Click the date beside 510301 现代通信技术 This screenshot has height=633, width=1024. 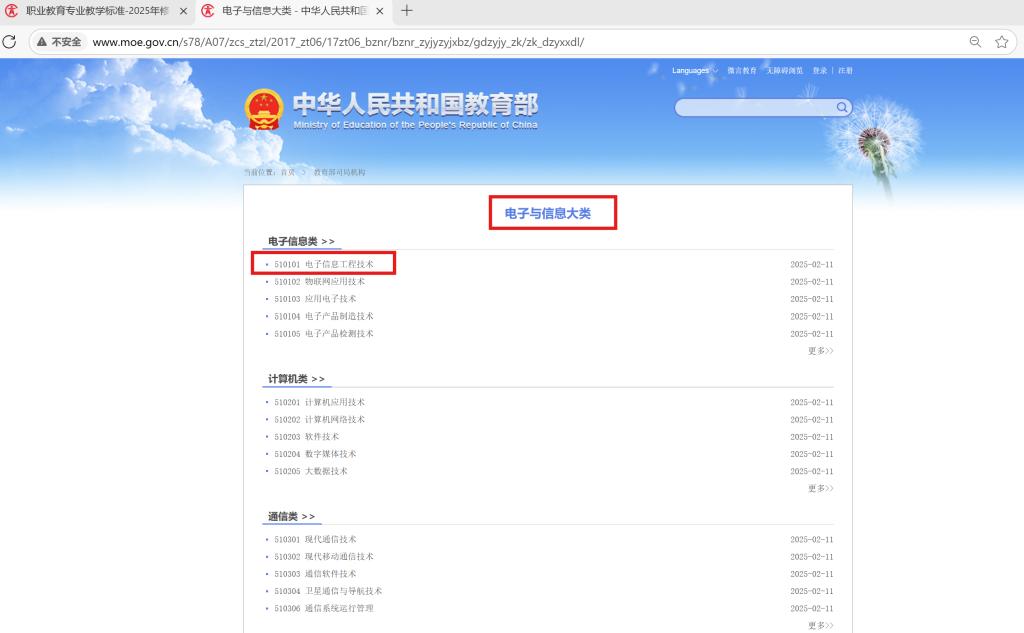(812, 540)
